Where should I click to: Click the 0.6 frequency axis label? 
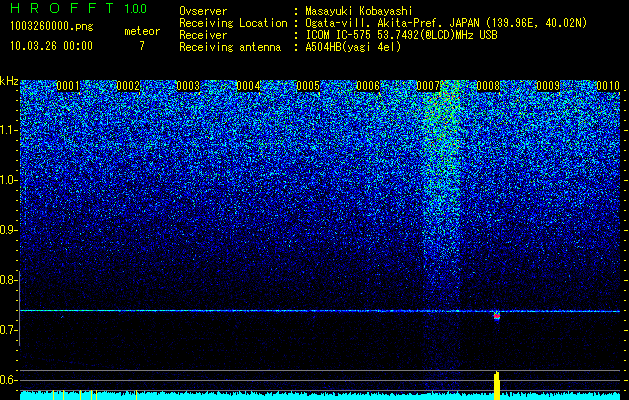9,380
